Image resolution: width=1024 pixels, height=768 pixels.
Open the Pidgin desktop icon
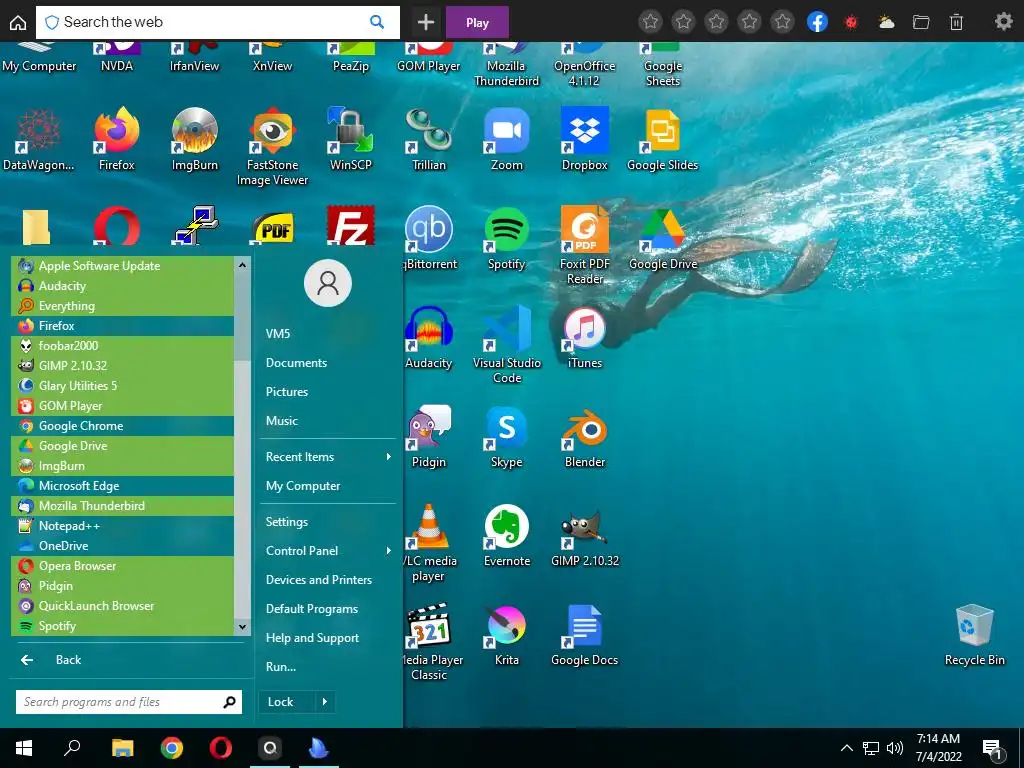[428, 437]
